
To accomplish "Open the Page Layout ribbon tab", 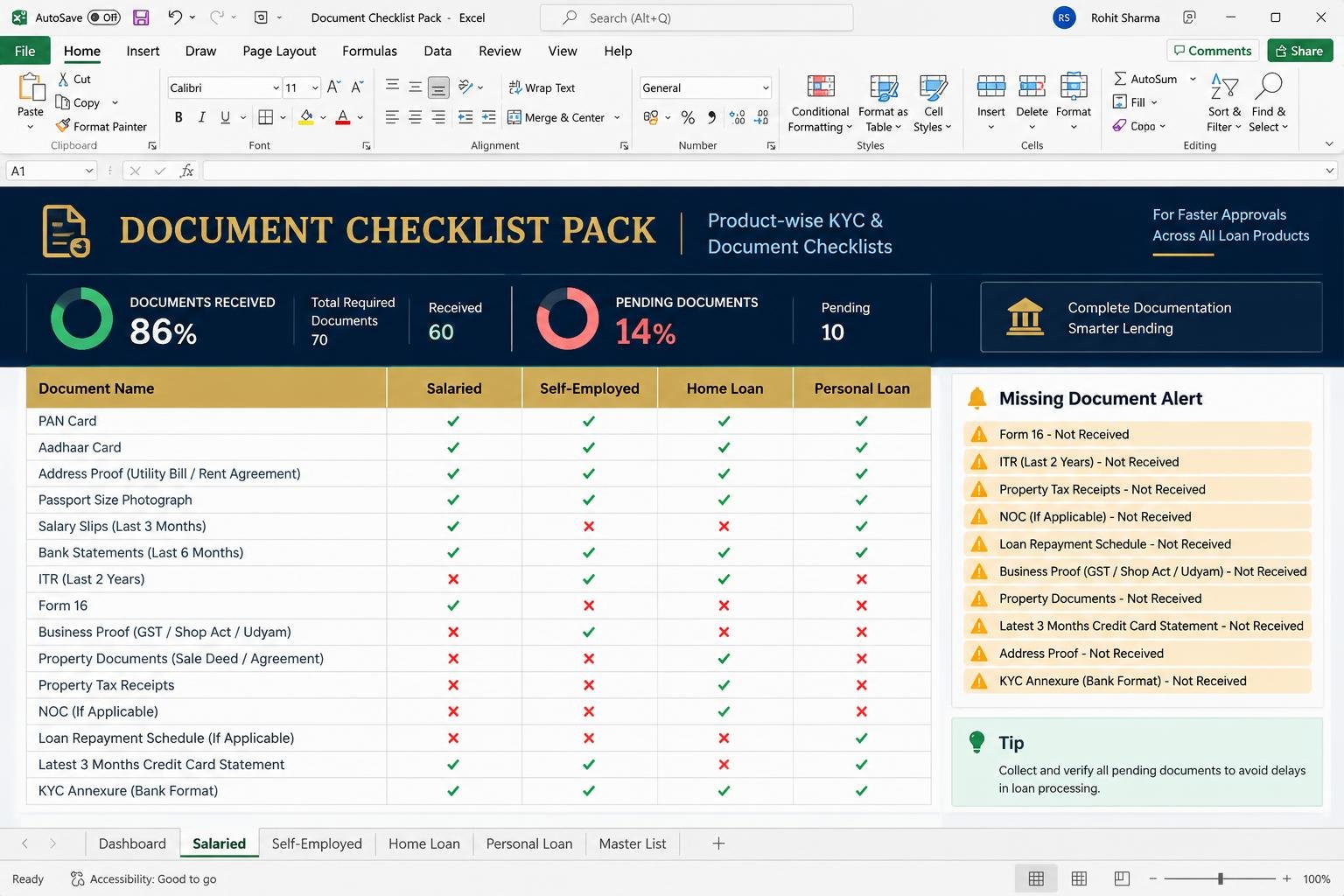I will point(279,51).
